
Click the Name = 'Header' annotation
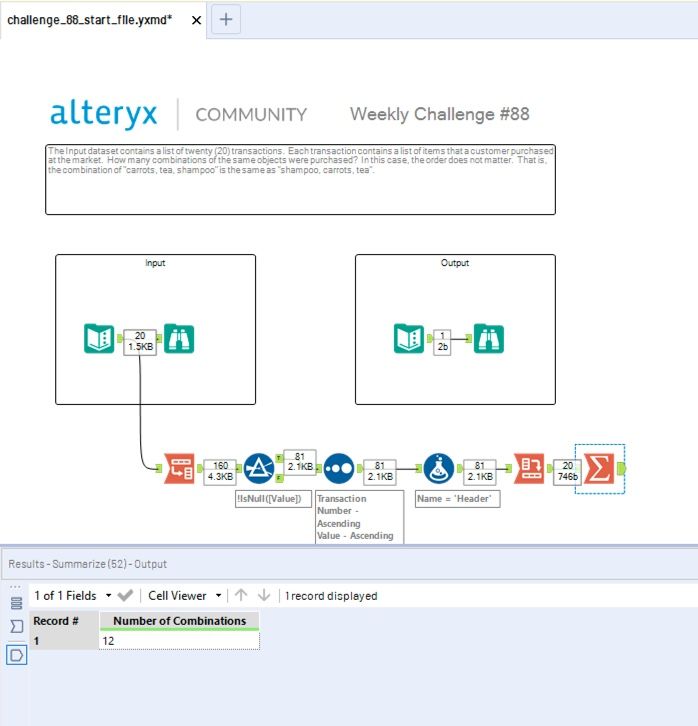457,499
